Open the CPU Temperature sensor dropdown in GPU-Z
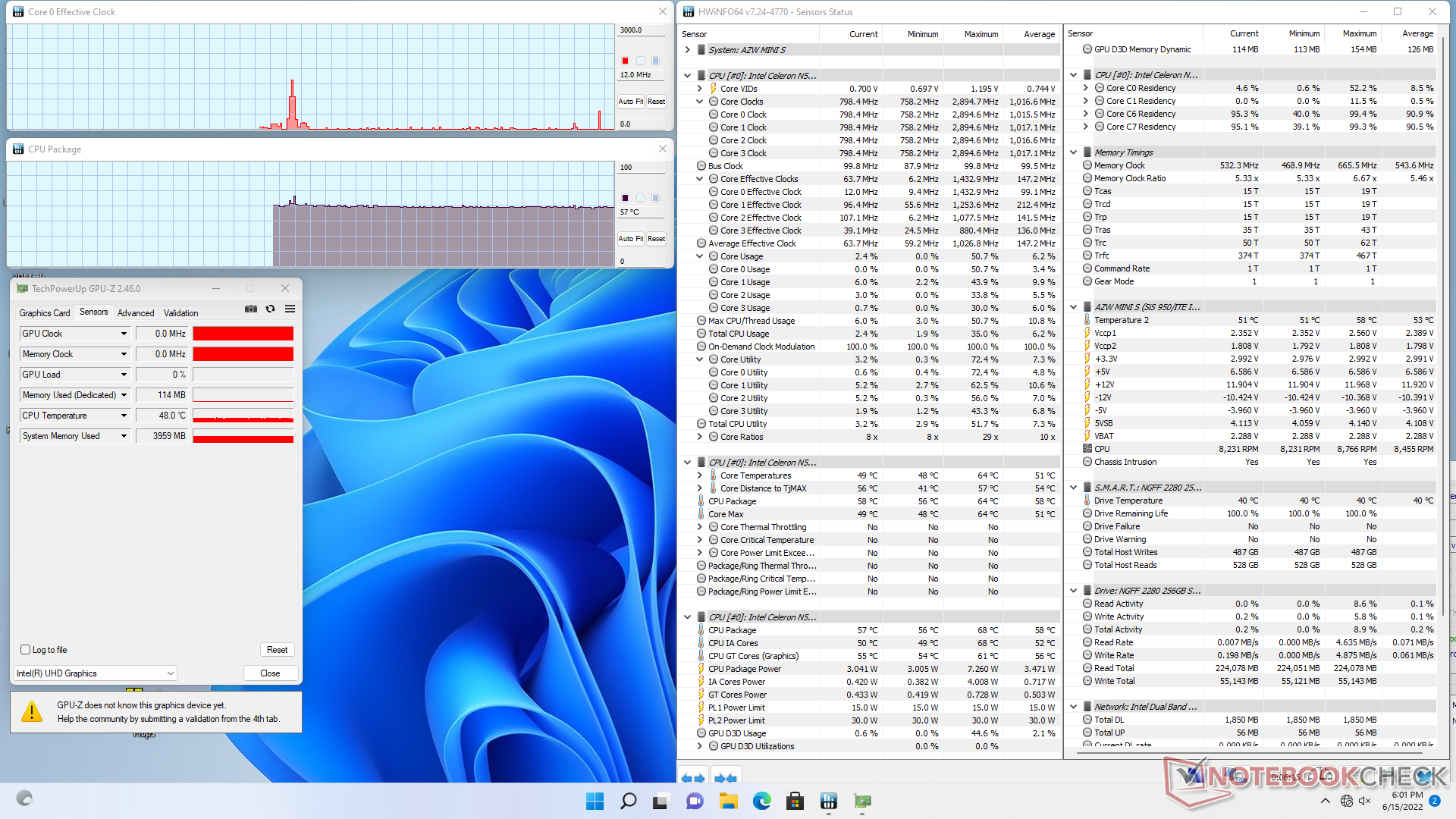The height and width of the screenshot is (819, 1456). click(124, 416)
